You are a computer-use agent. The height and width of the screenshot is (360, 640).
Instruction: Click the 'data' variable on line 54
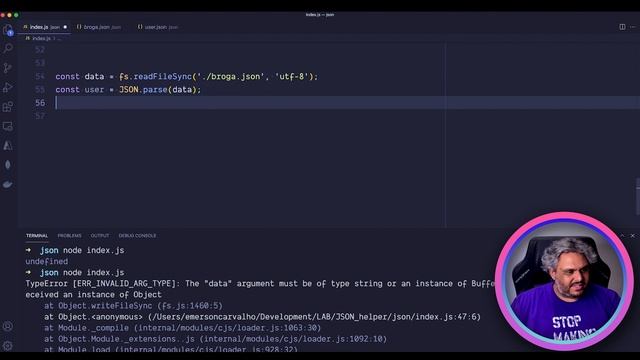click(x=94, y=76)
